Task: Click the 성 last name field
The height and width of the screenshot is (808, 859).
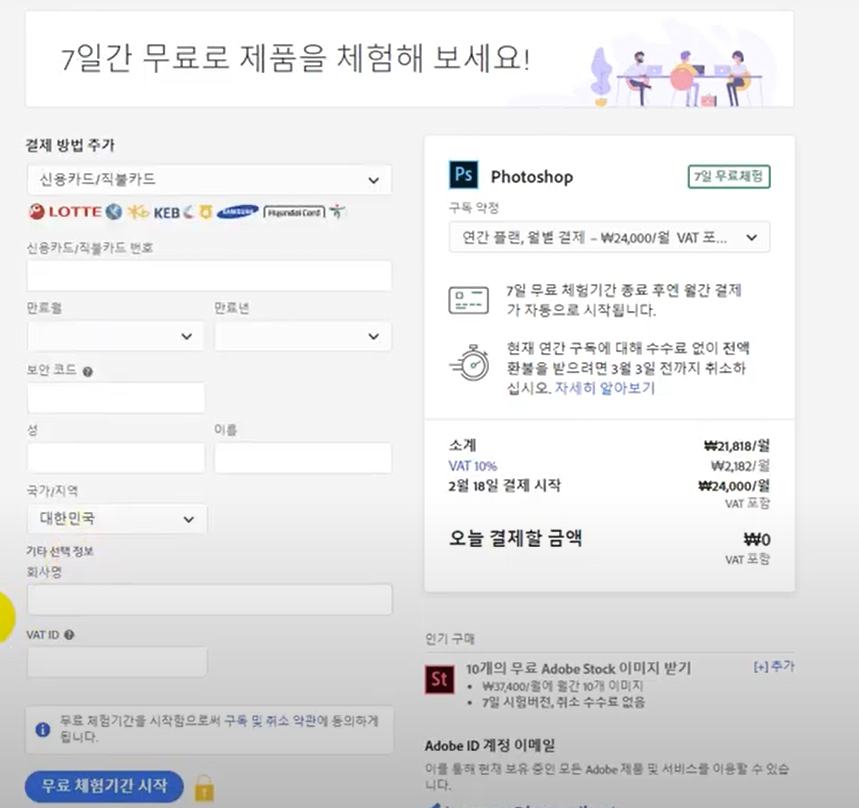Action: coord(116,458)
